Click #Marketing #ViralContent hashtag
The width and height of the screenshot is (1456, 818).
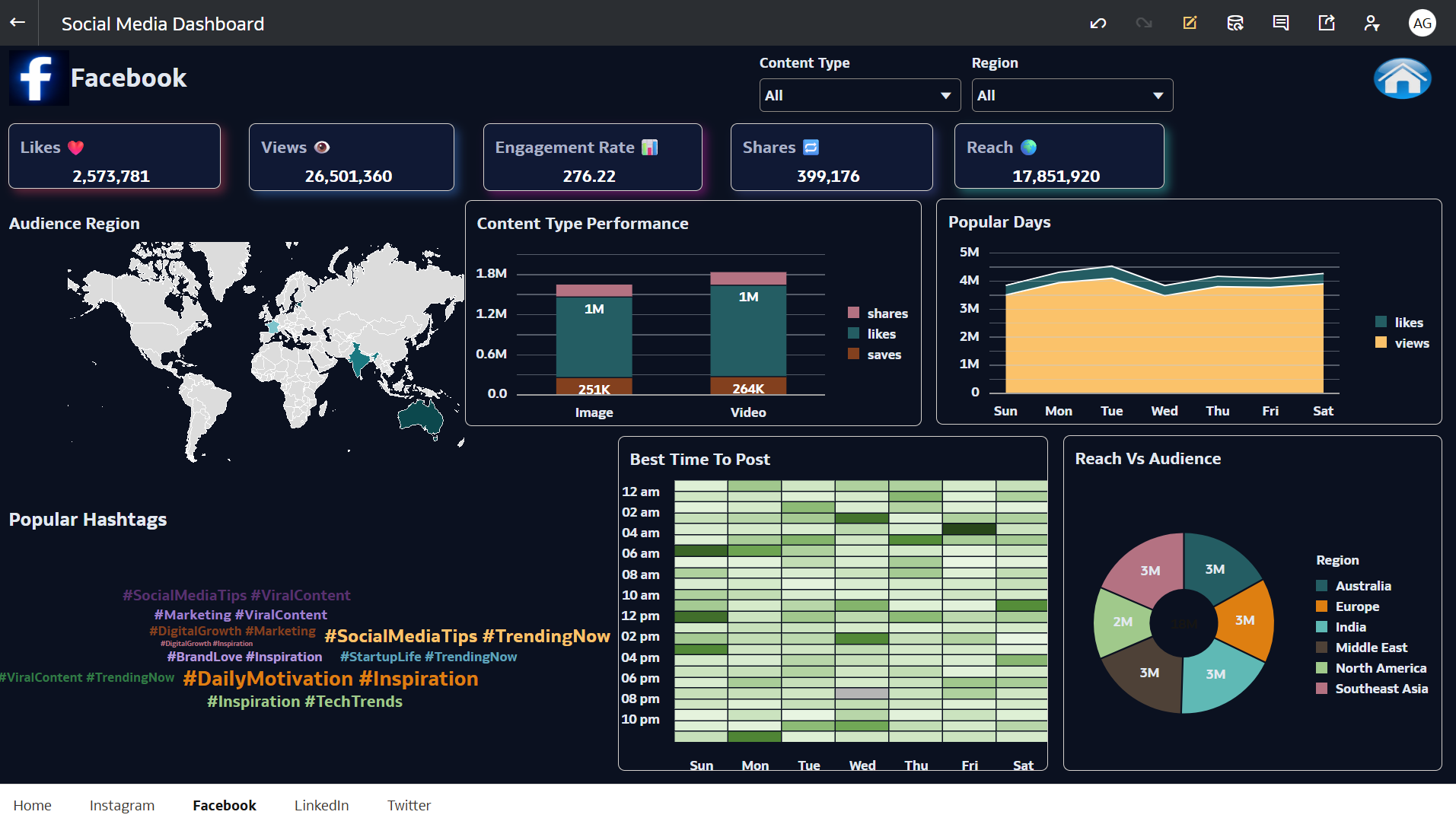(x=241, y=614)
